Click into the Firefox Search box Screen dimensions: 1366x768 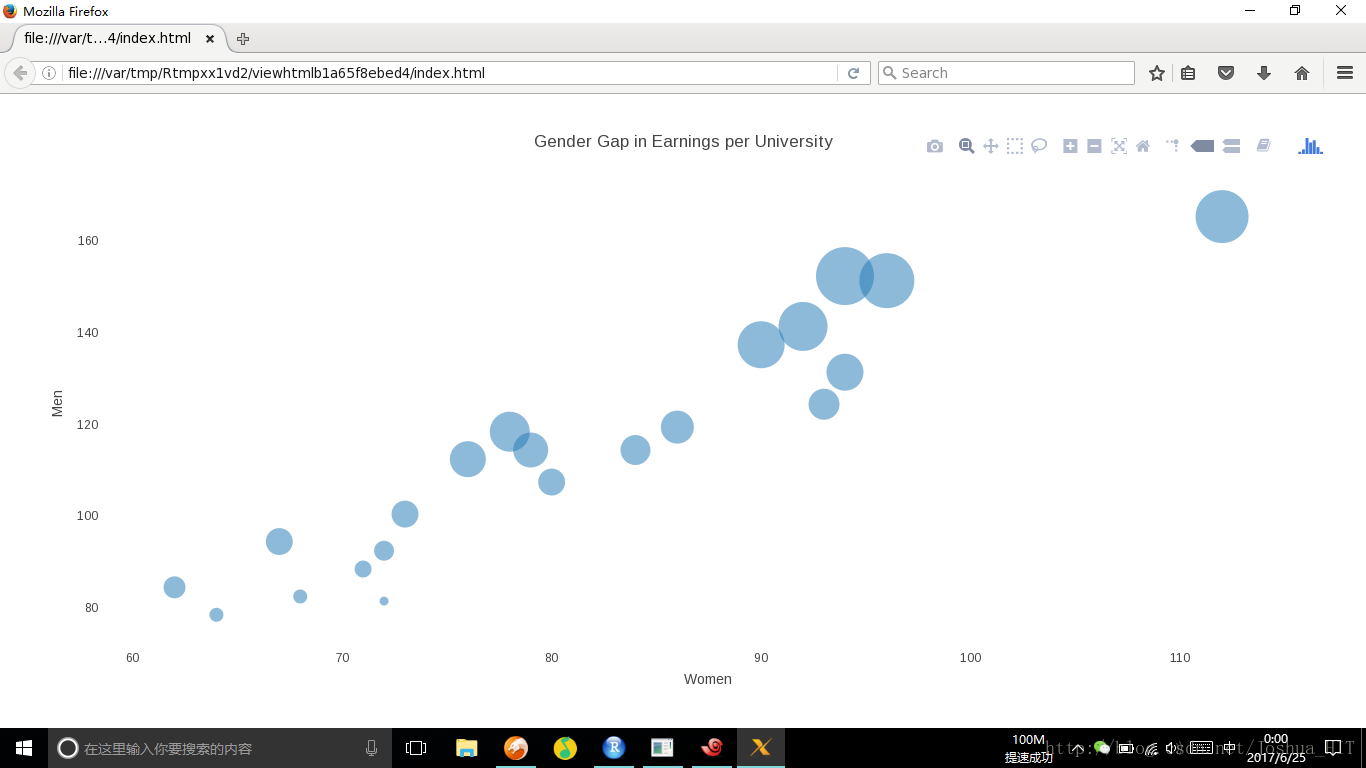pyautogui.click(x=1006, y=73)
